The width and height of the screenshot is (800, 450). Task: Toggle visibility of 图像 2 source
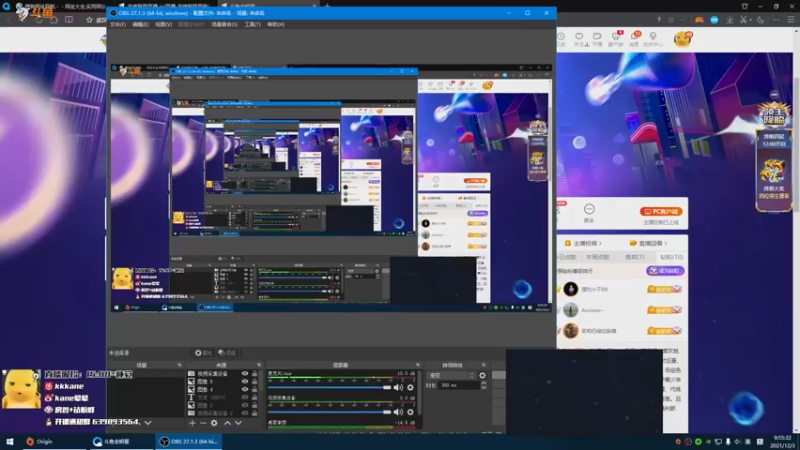(245, 405)
